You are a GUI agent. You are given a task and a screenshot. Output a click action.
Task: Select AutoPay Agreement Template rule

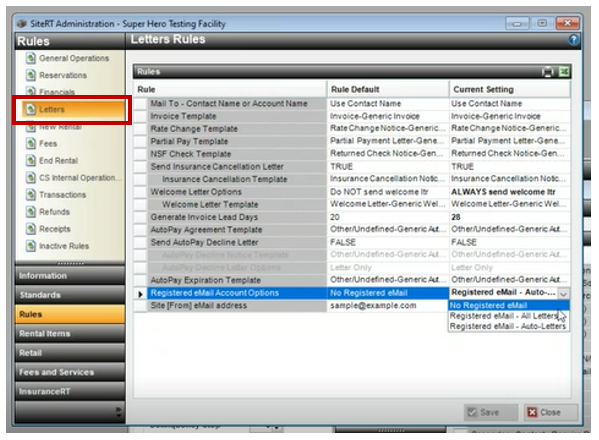237,230
